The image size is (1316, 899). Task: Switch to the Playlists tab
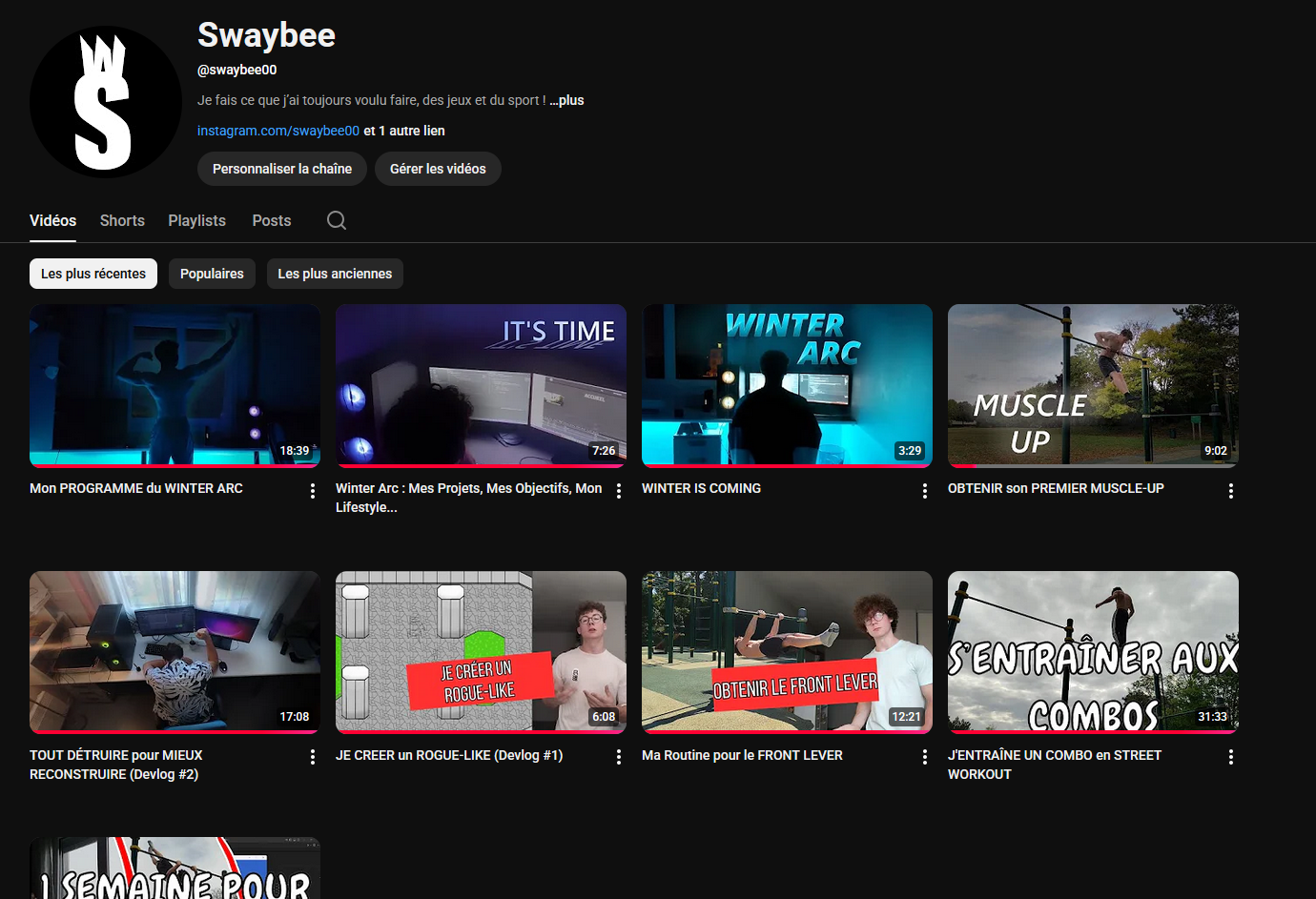tap(196, 220)
